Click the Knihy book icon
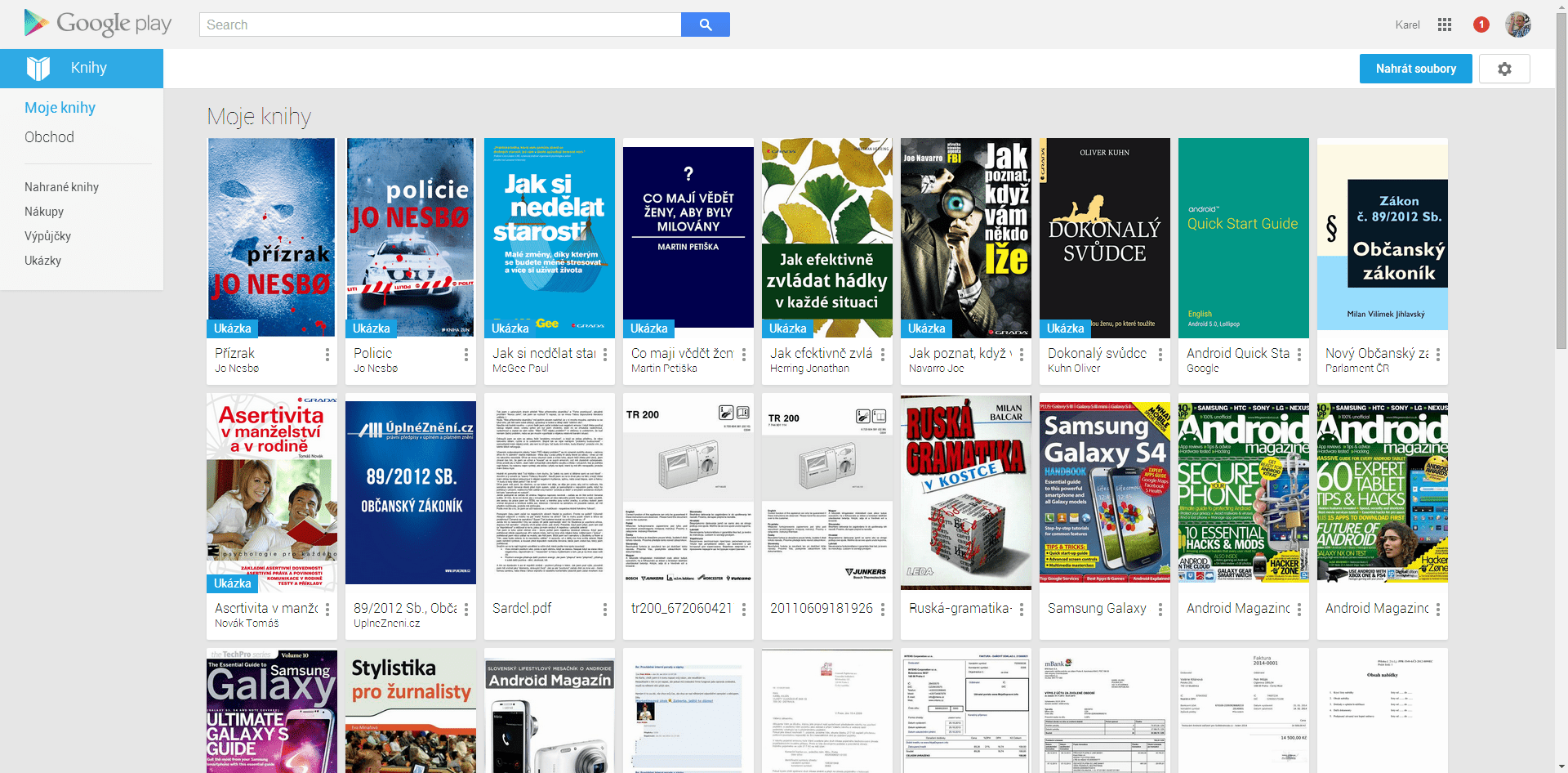 38,69
